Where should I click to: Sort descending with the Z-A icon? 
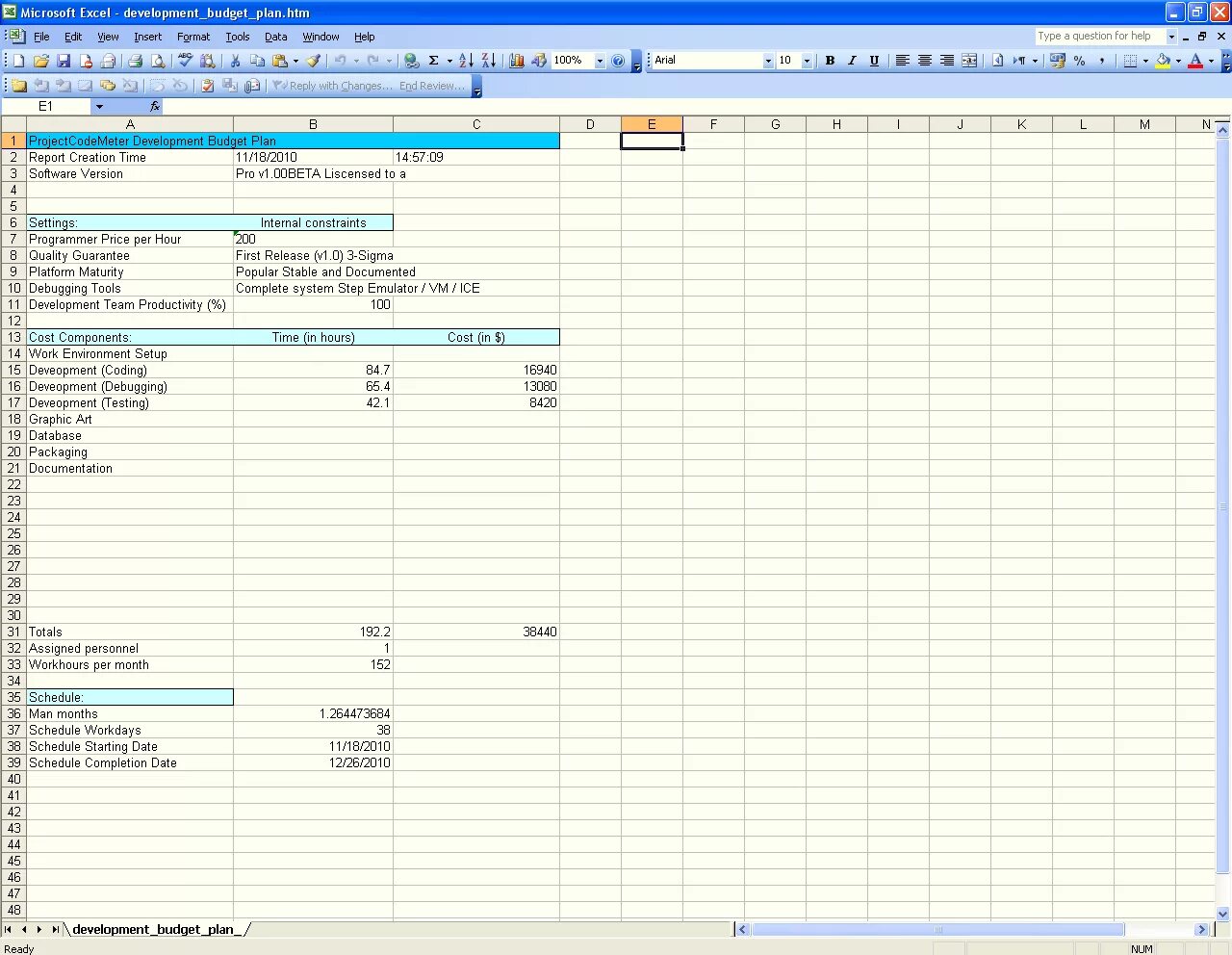[488, 61]
